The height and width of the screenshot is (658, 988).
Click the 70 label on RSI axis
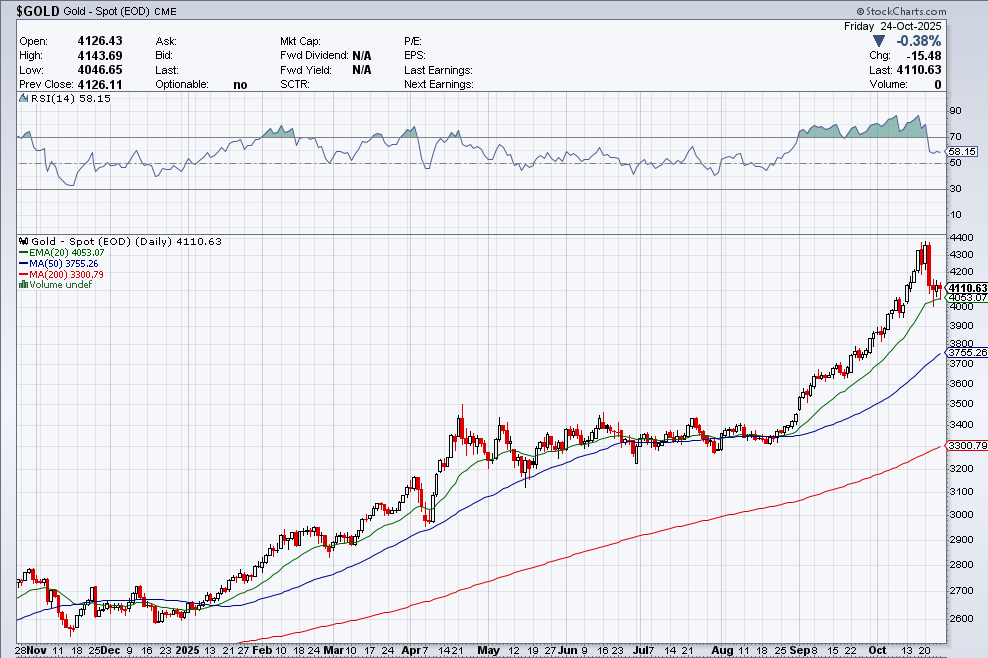pos(955,137)
